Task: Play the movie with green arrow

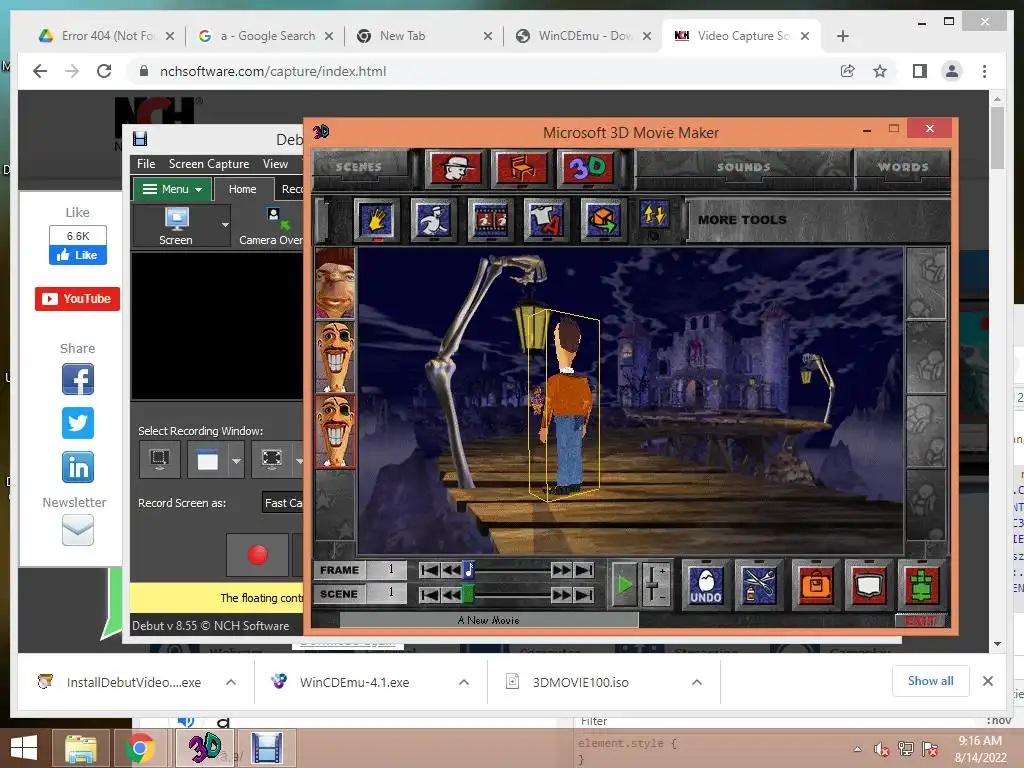Action: coord(624,584)
